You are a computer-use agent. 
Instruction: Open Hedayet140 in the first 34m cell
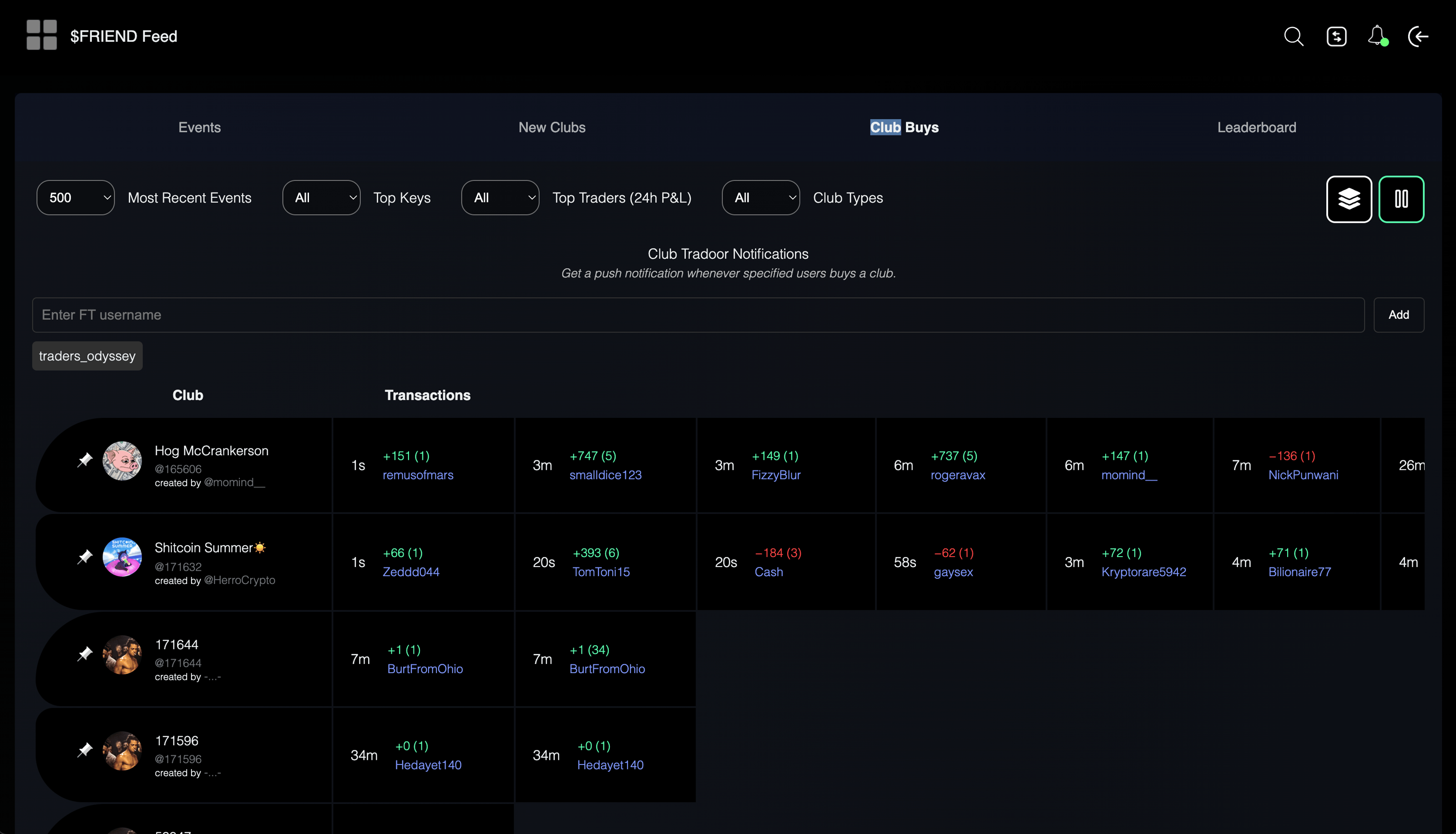[x=427, y=765]
